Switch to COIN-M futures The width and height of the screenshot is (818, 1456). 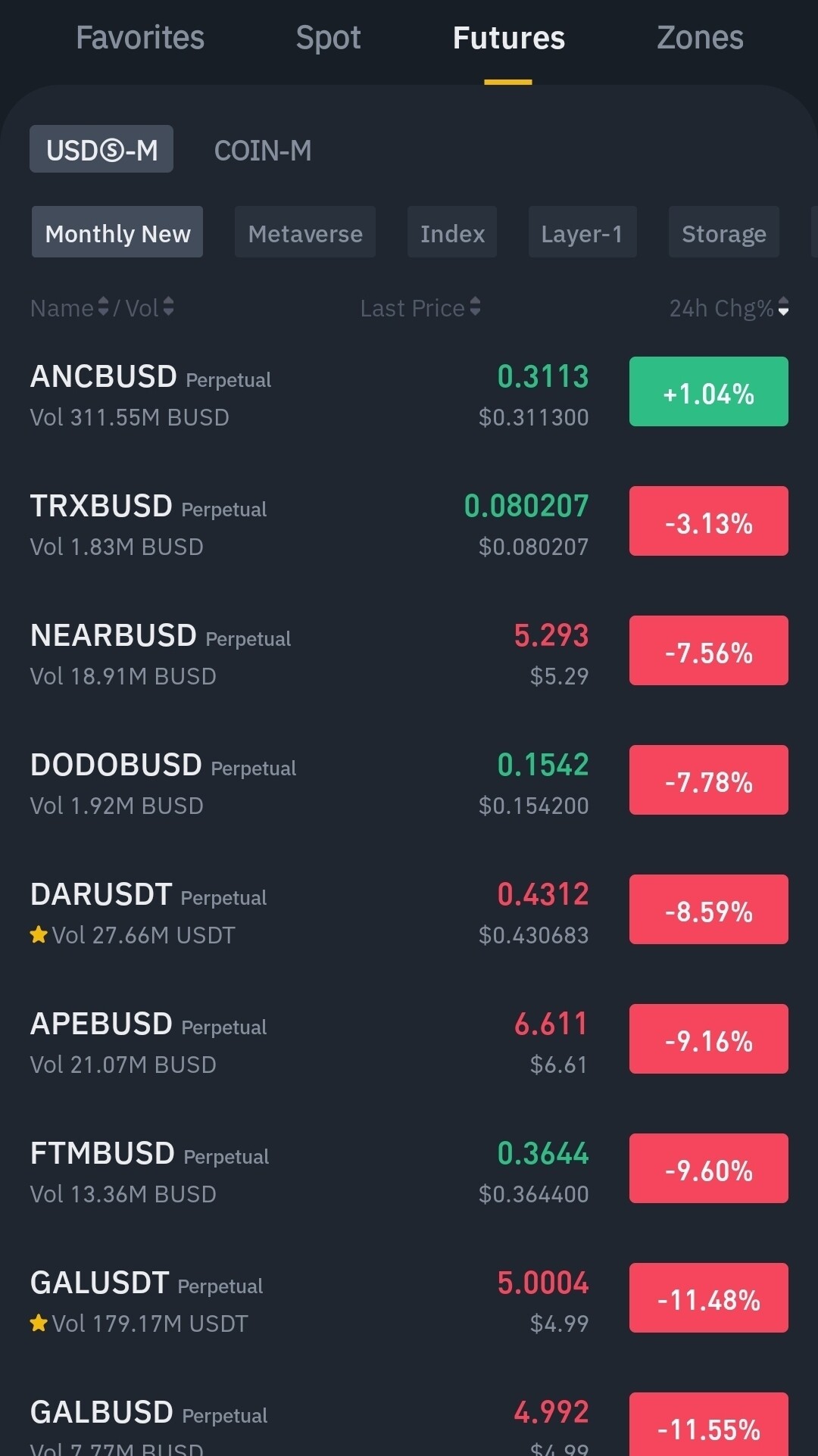pyautogui.click(x=263, y=150)
